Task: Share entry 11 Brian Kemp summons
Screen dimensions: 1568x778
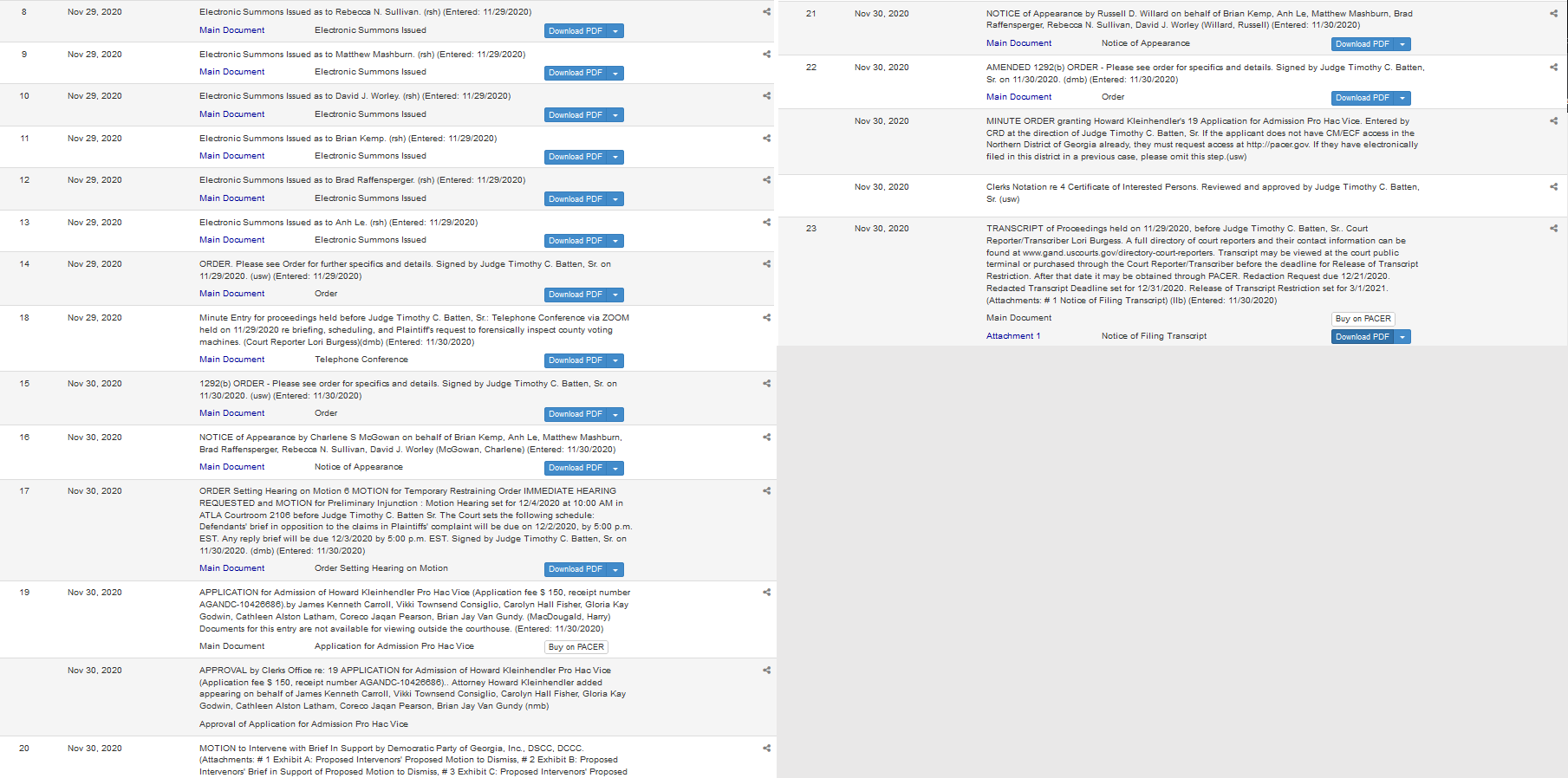Action: [766, 138]
